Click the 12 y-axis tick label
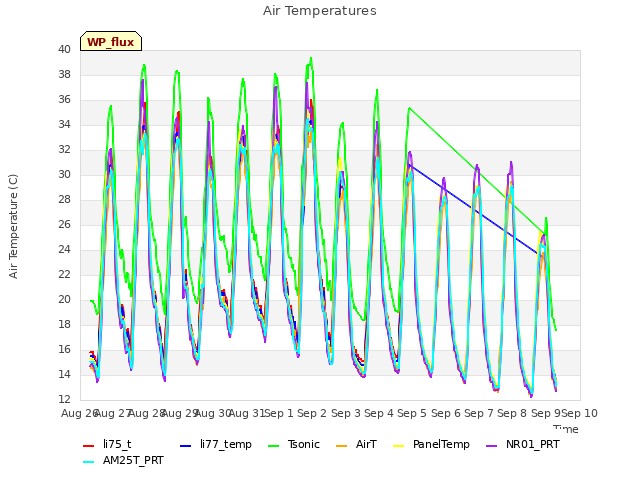 tap(64, 399)
